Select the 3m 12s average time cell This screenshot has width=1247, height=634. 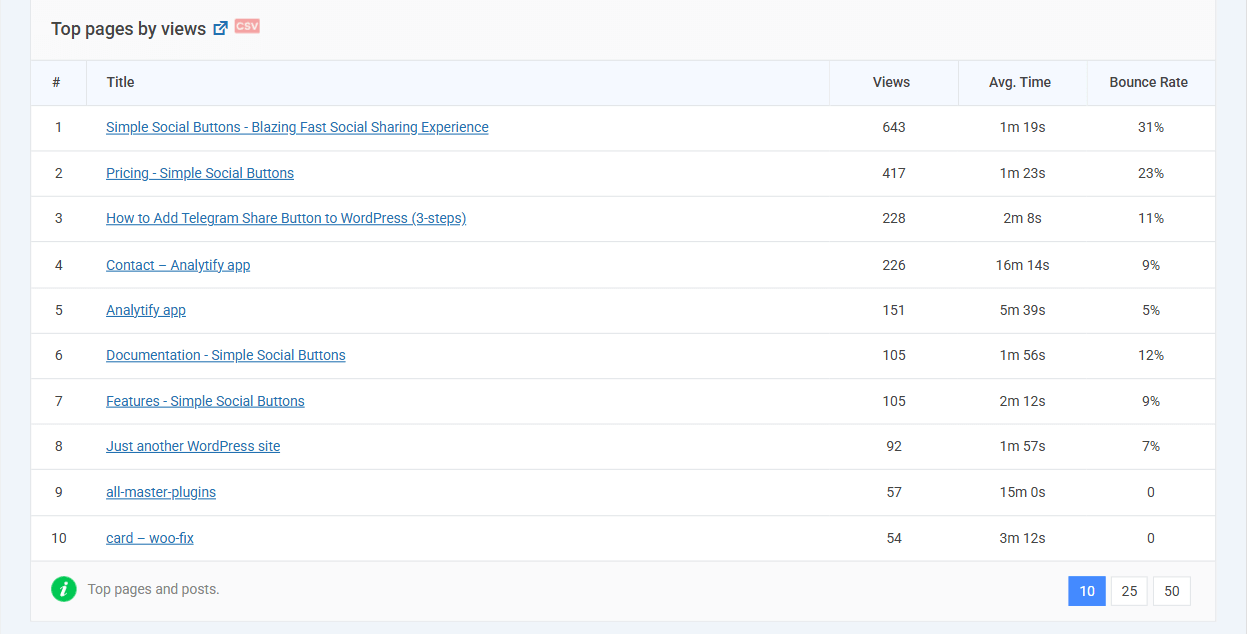click(1022, 539)
